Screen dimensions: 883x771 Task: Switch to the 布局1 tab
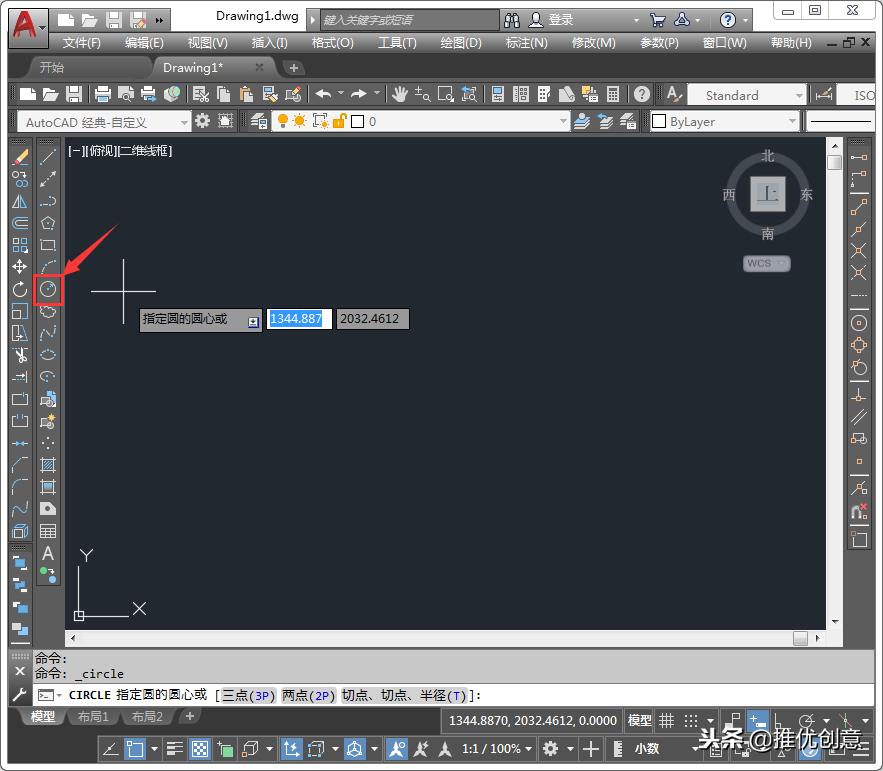coord(93,716)
